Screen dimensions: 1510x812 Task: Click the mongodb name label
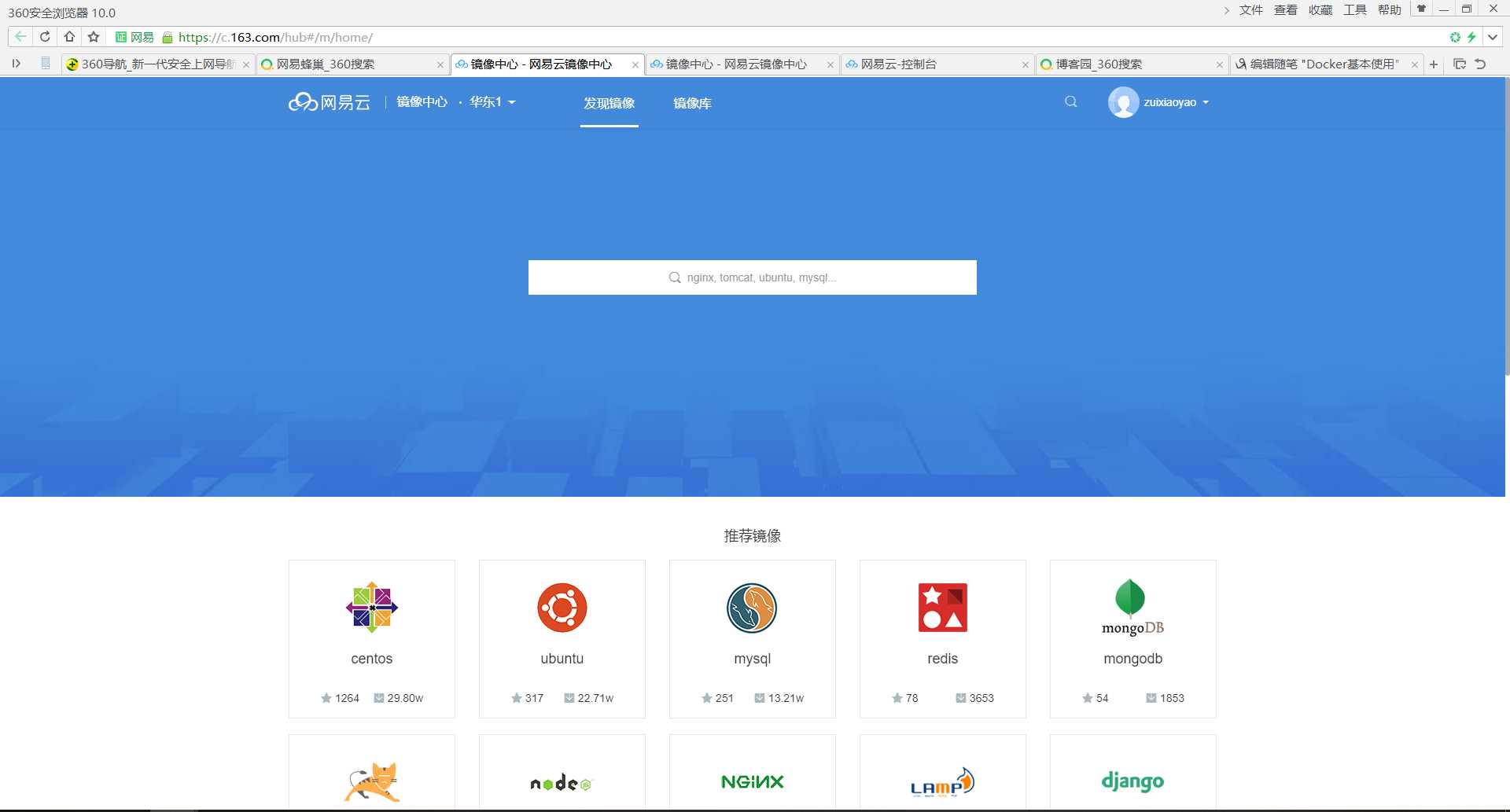(x=1133, y=659)
